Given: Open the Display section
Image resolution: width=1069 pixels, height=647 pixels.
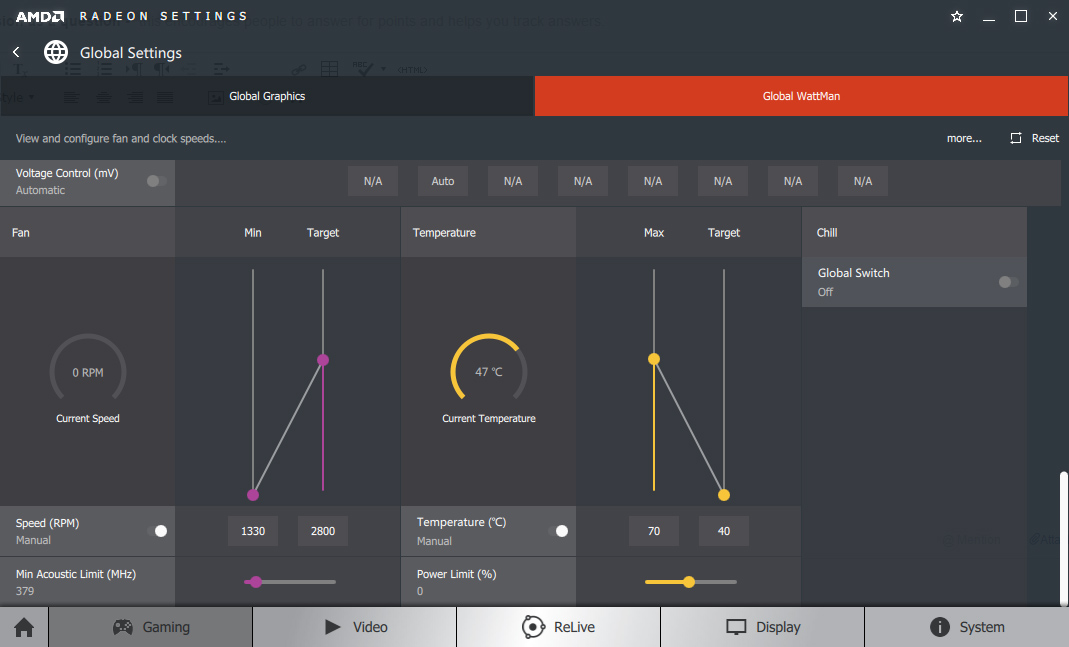Looking at the screenshot, I should coord(762,627).
